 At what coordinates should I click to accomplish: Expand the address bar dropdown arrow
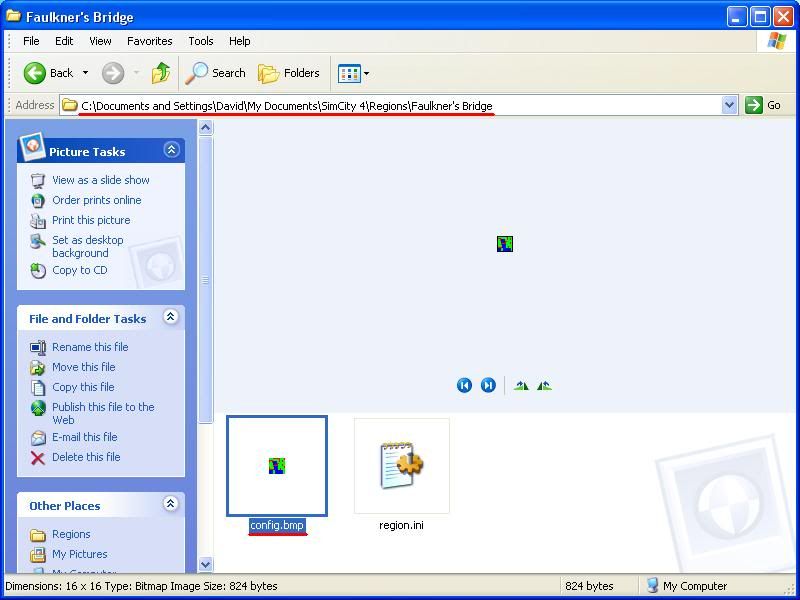click(729, 105)
